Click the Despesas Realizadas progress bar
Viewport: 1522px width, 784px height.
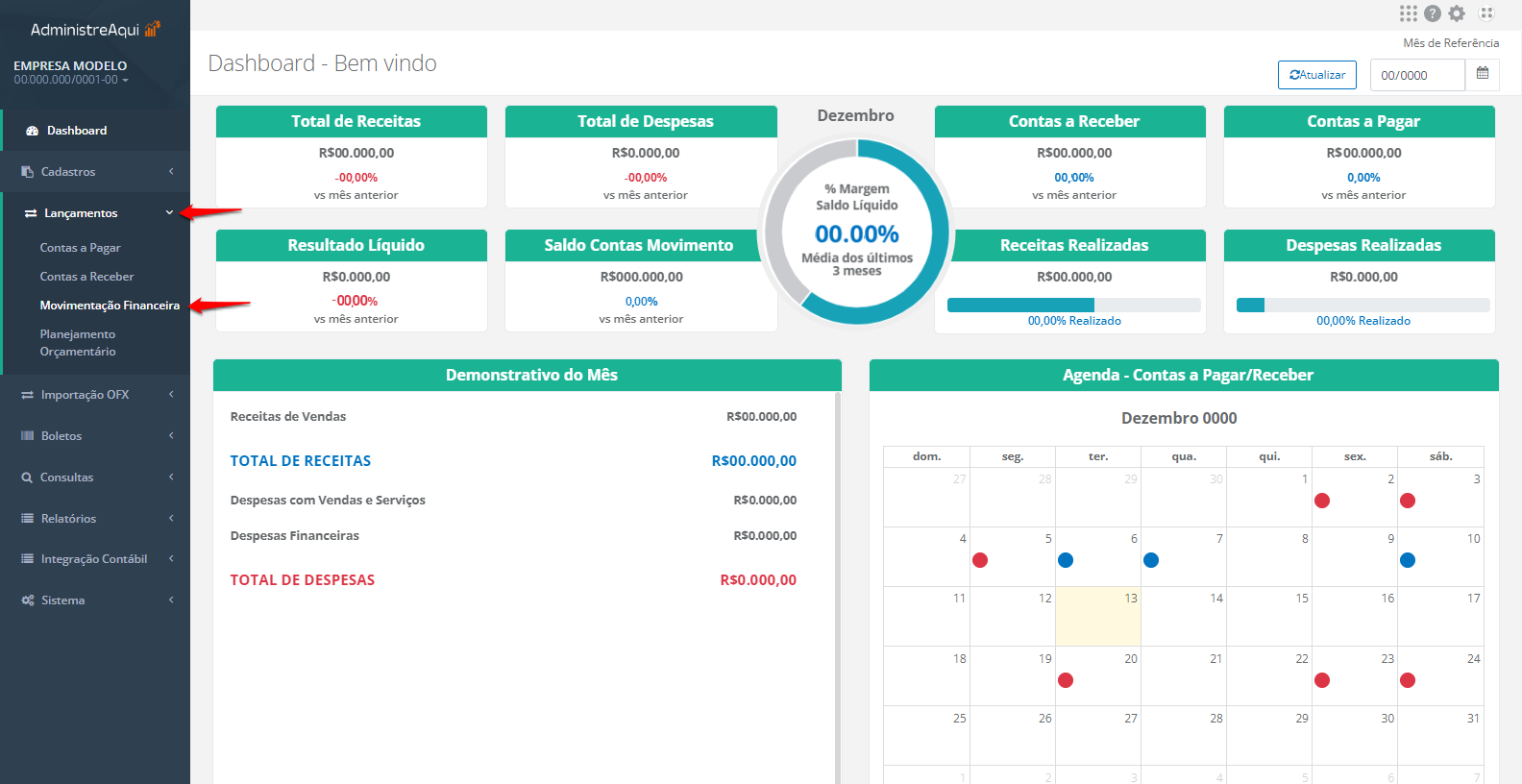1362,306
